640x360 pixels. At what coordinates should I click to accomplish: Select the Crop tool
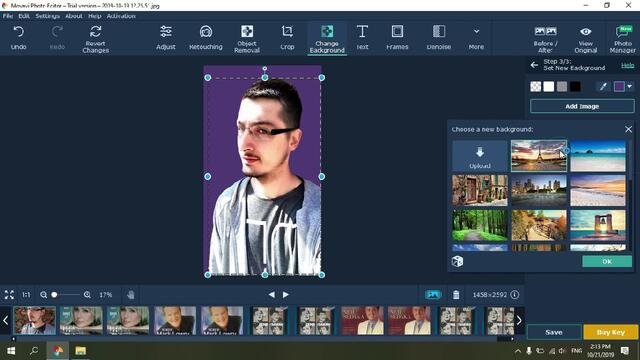[287, 38]
